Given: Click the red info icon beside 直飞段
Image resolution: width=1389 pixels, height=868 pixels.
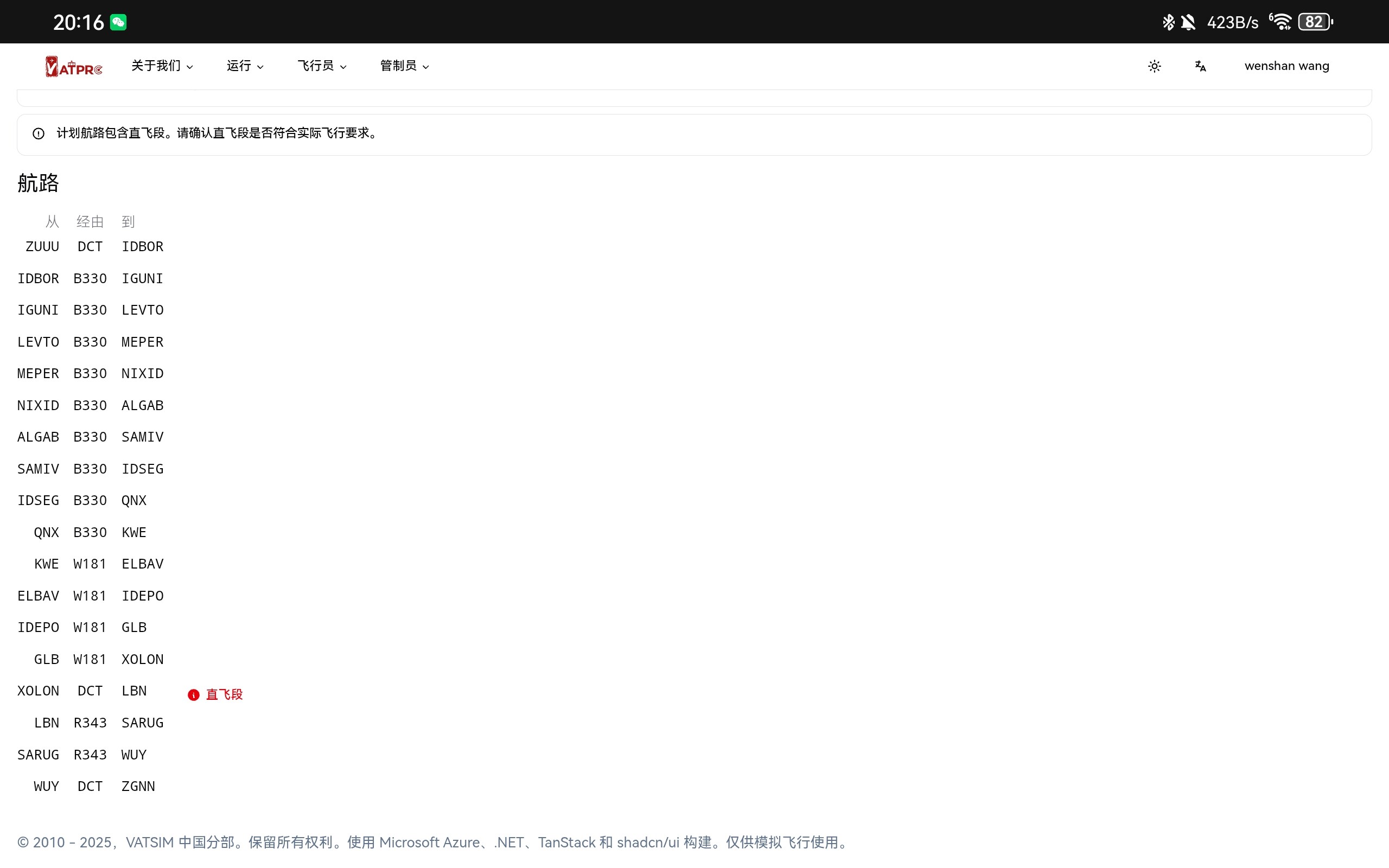Looking at the screenshot, I should coord(193,694).
